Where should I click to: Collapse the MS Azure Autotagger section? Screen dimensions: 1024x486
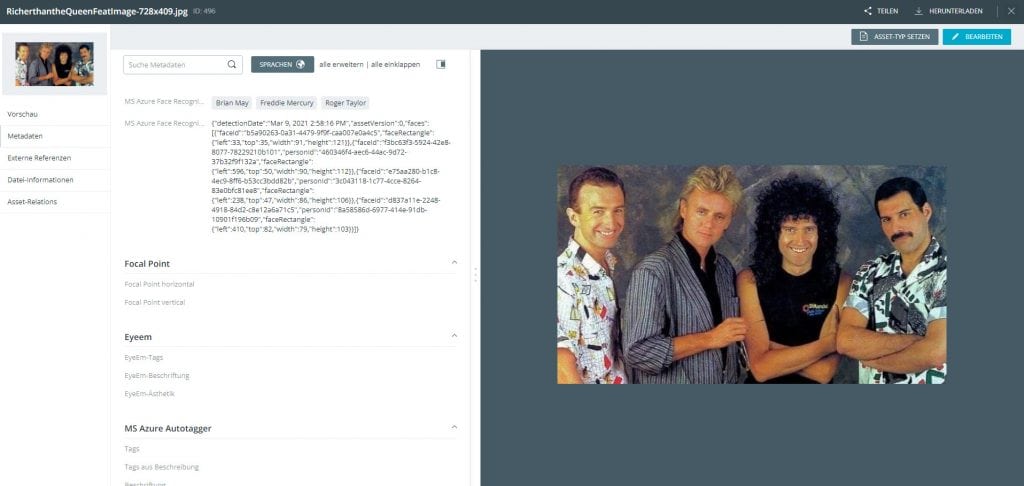click(454, 428)
